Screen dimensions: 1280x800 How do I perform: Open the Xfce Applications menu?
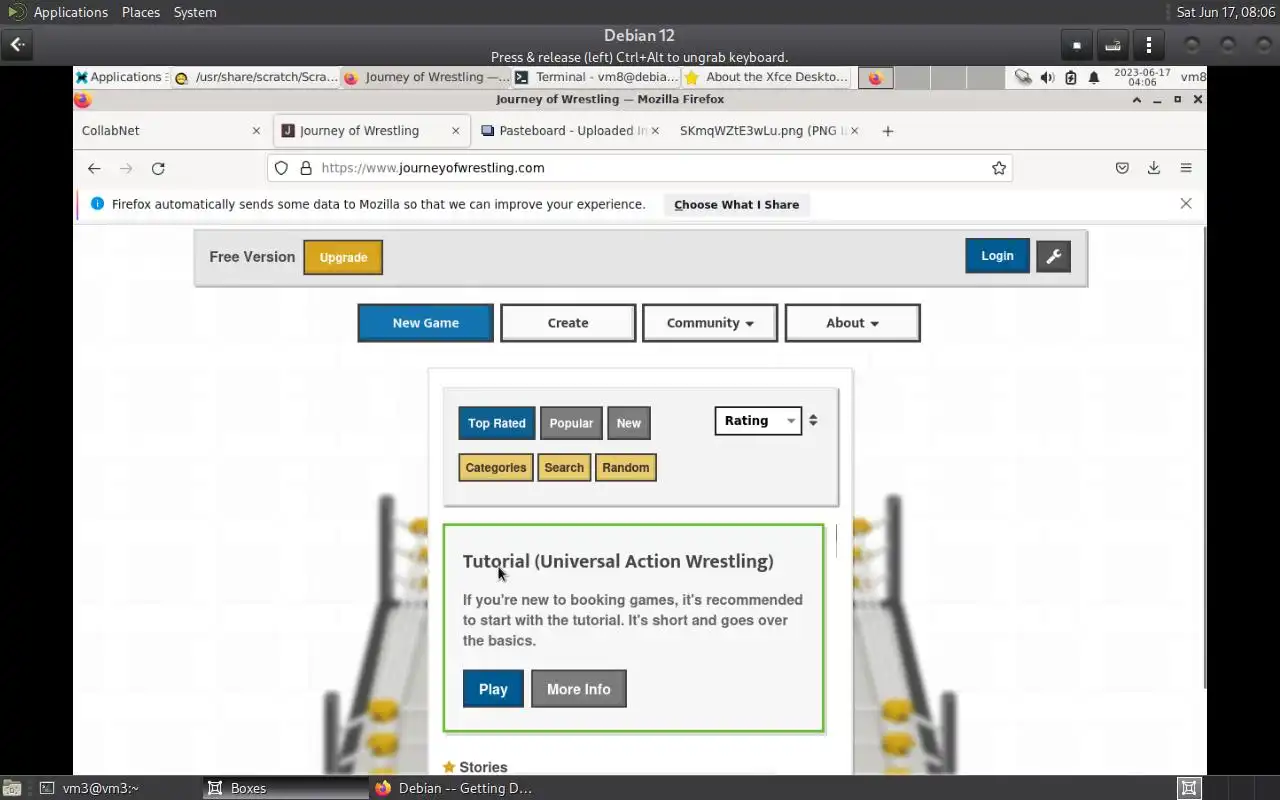[x=119, y=77]
